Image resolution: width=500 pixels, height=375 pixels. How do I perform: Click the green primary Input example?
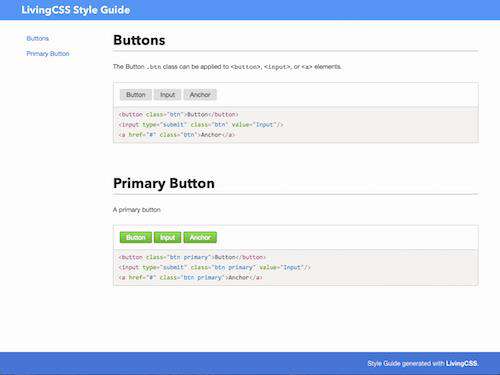coord(167,237)
